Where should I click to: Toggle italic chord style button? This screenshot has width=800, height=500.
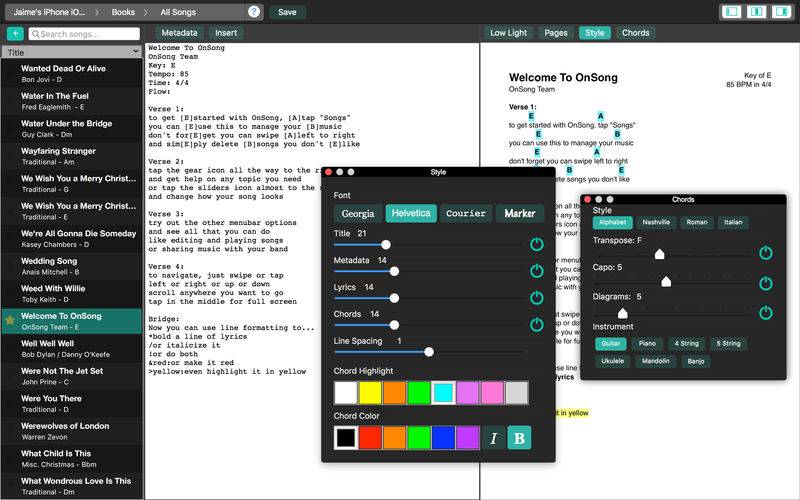coord(493,438)
